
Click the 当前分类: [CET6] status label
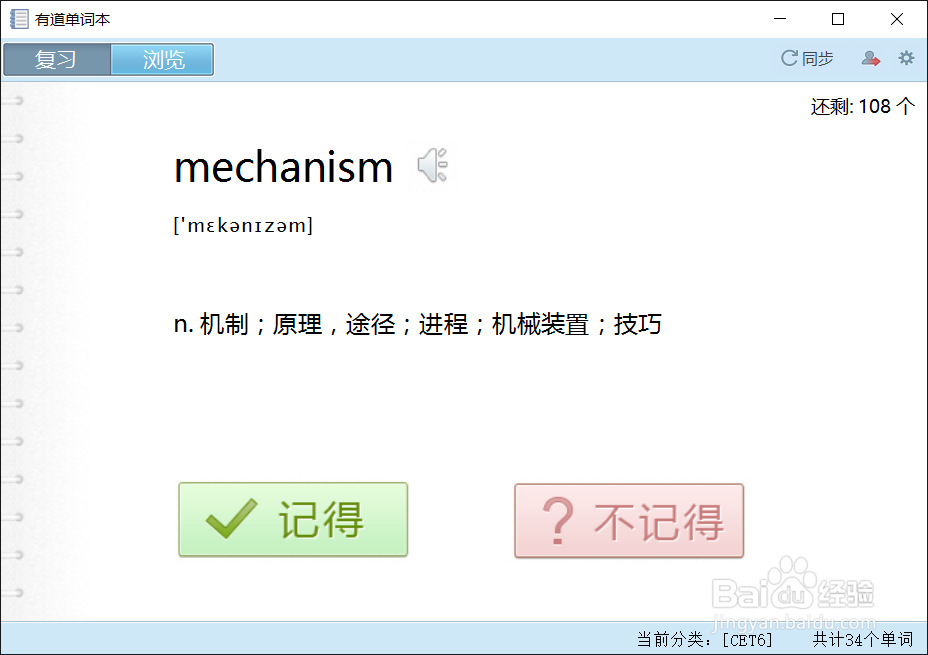(704, 640)
